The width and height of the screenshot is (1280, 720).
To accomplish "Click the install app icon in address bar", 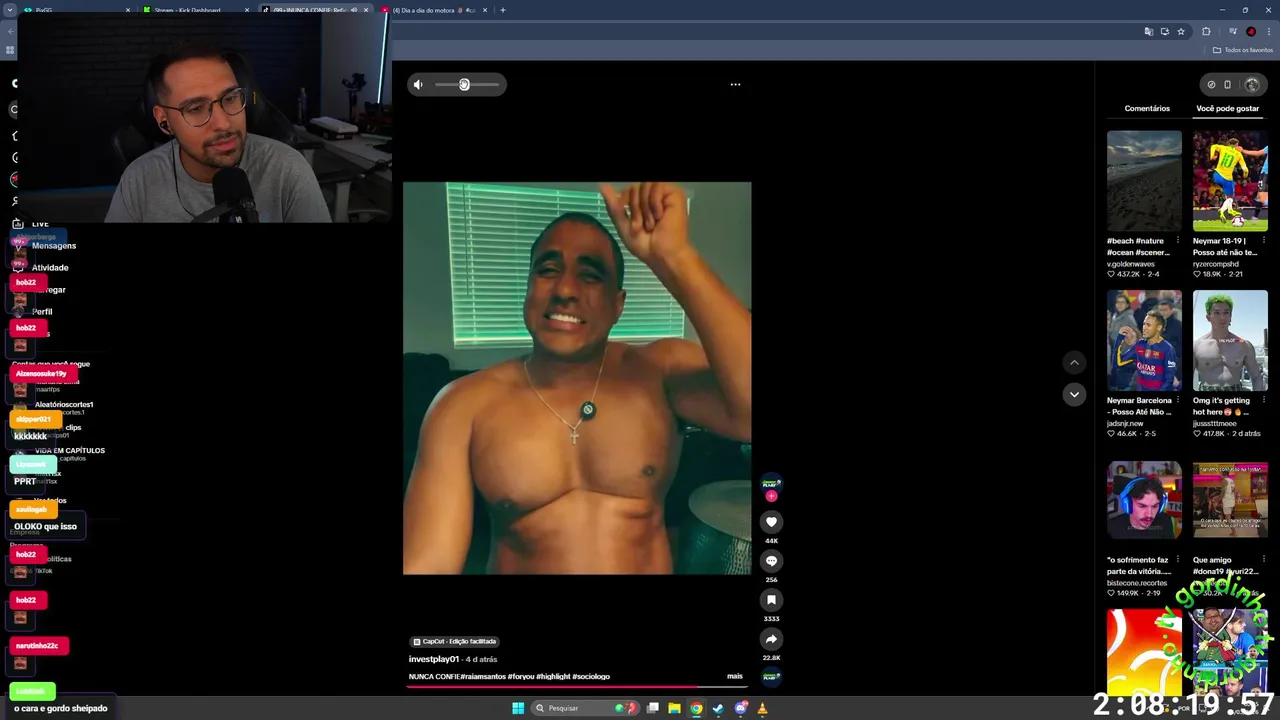I will point(1165,32).
